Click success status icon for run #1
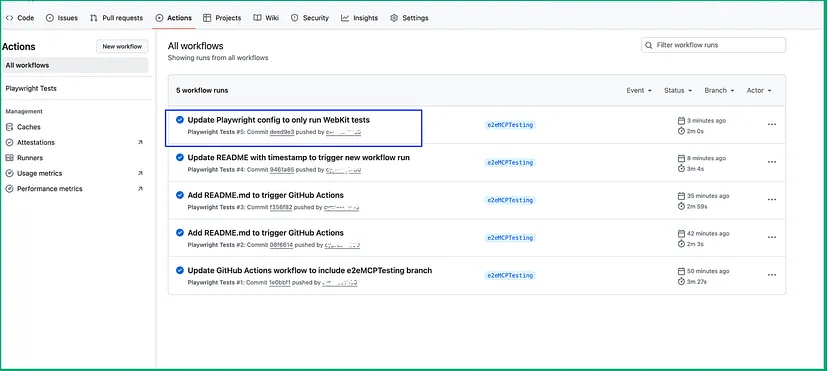The width and height of the screenshot is (828, 371). [x=180, y=270]
